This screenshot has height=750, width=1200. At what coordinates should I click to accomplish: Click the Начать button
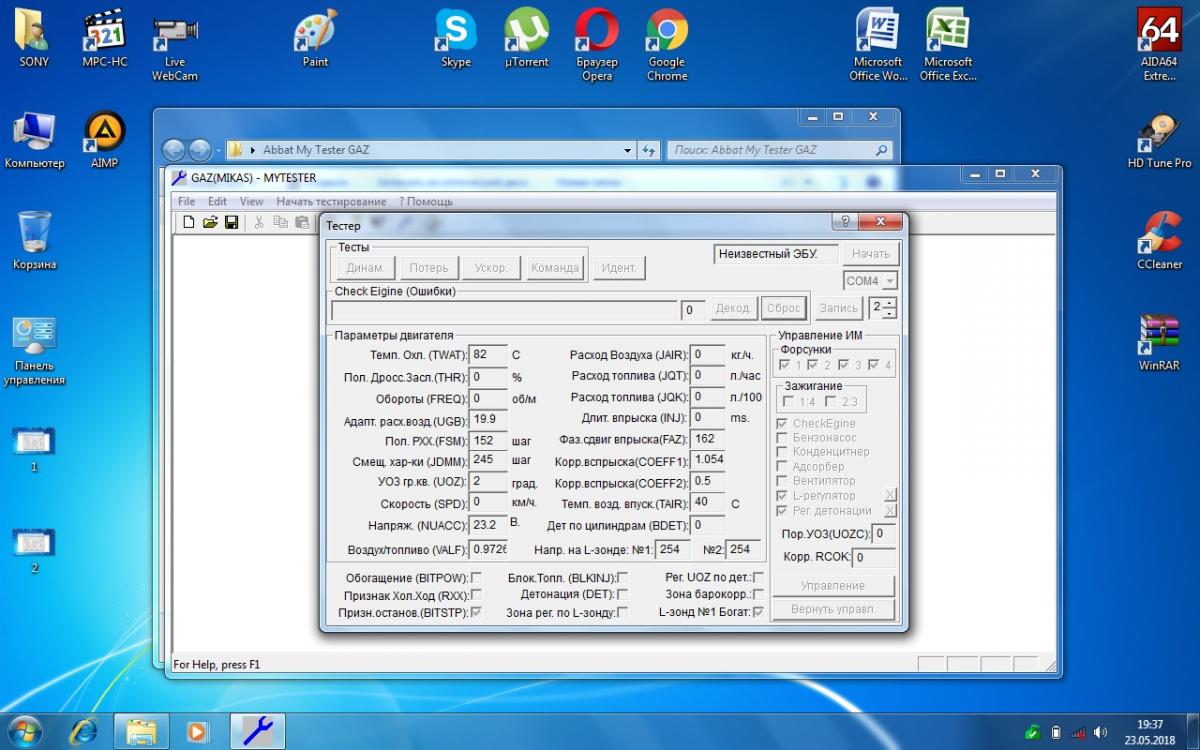click(x=871, y=254)
